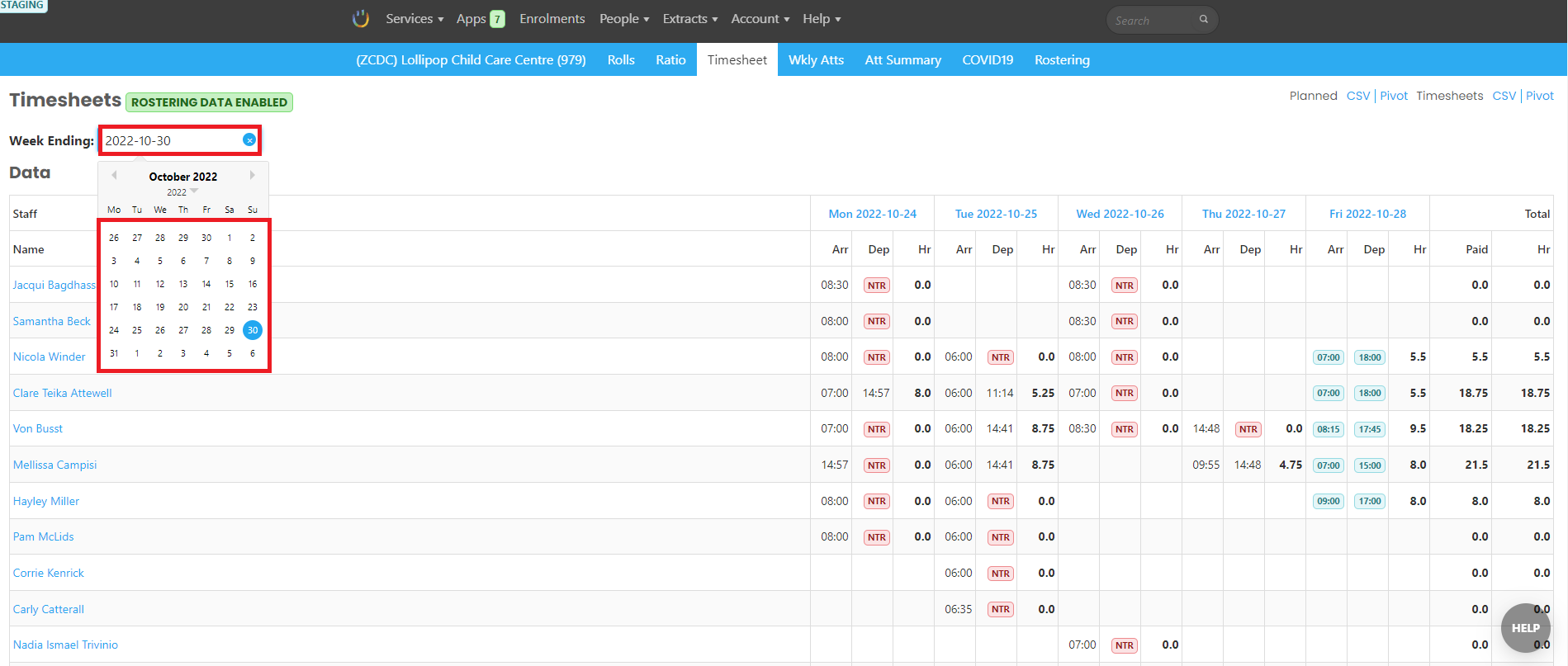
Task: Select October 30 in the calendar
Action: pyautogui.click(x=253, y=330)
